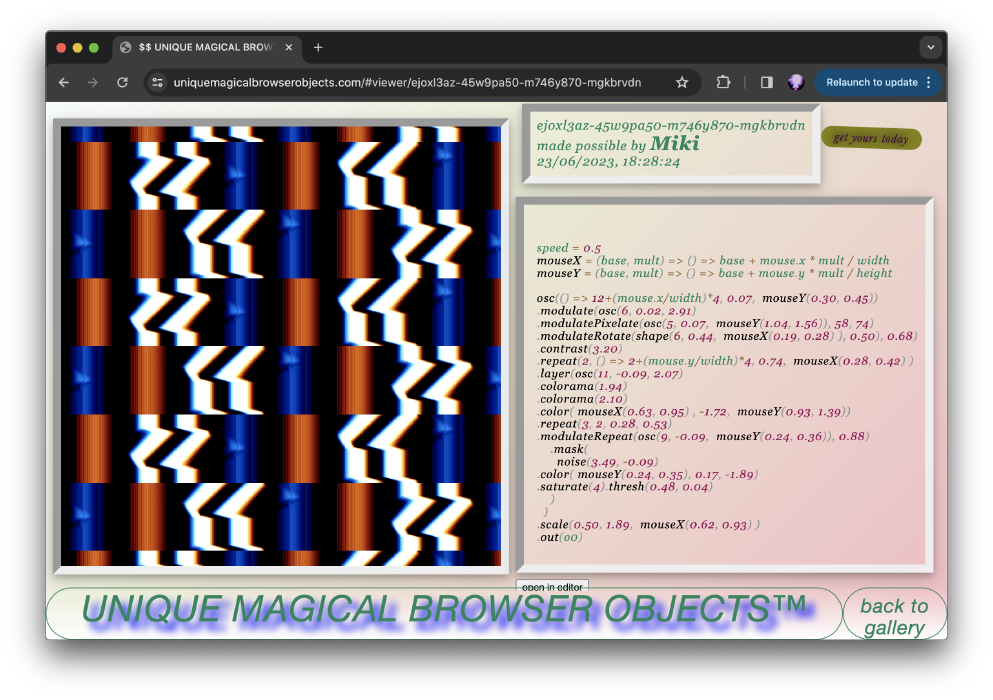Bookmark this page with the star icon

tap(682, 82)
